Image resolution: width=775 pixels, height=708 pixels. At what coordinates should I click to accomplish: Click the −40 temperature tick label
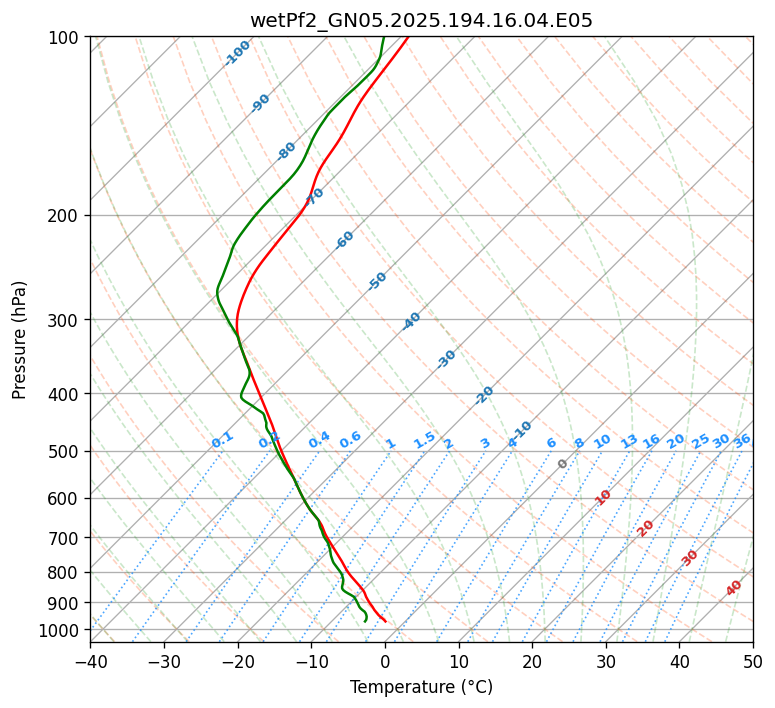tap(90, 660)
